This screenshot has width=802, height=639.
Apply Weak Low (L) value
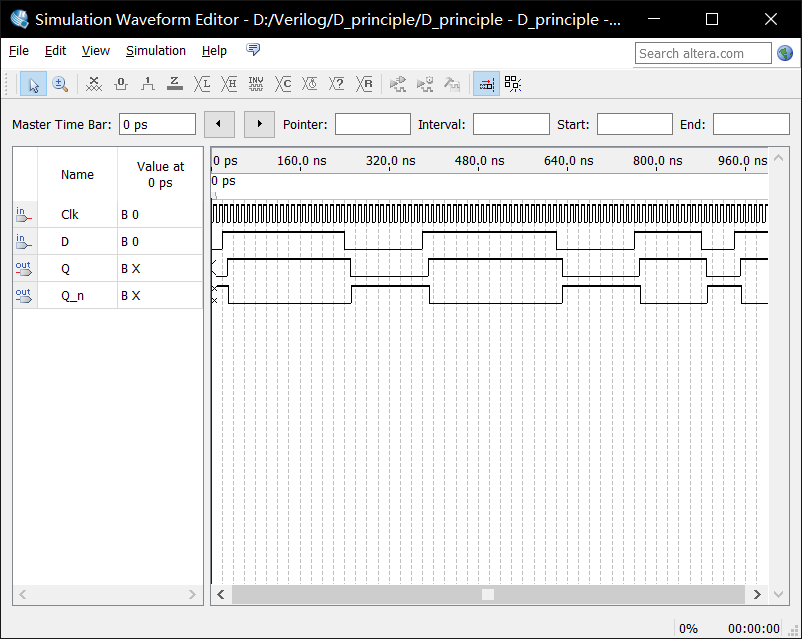[x=202, y=84]
